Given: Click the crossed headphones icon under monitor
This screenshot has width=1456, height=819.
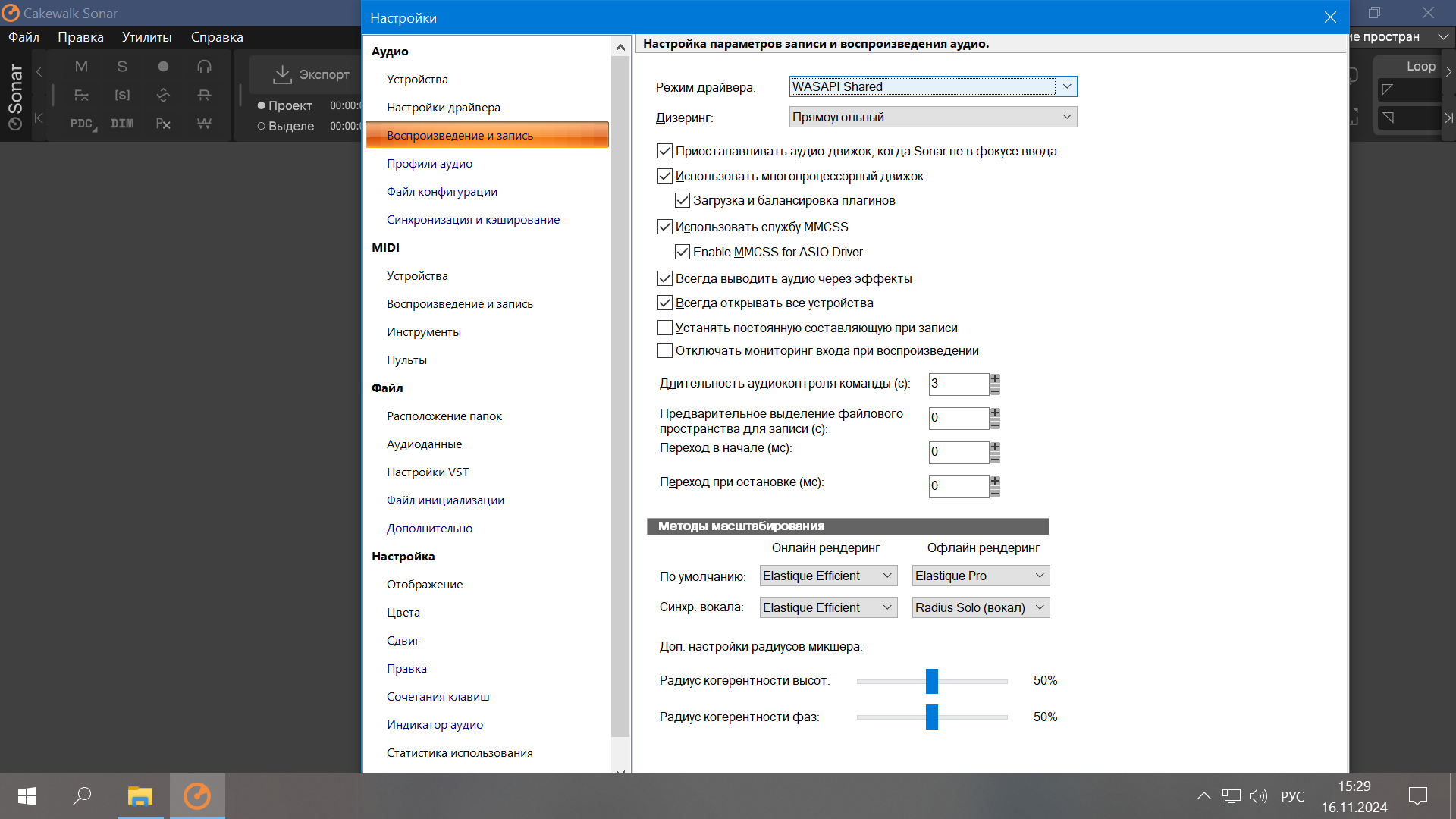Looking at the screenshot, I should click(204, 95).
